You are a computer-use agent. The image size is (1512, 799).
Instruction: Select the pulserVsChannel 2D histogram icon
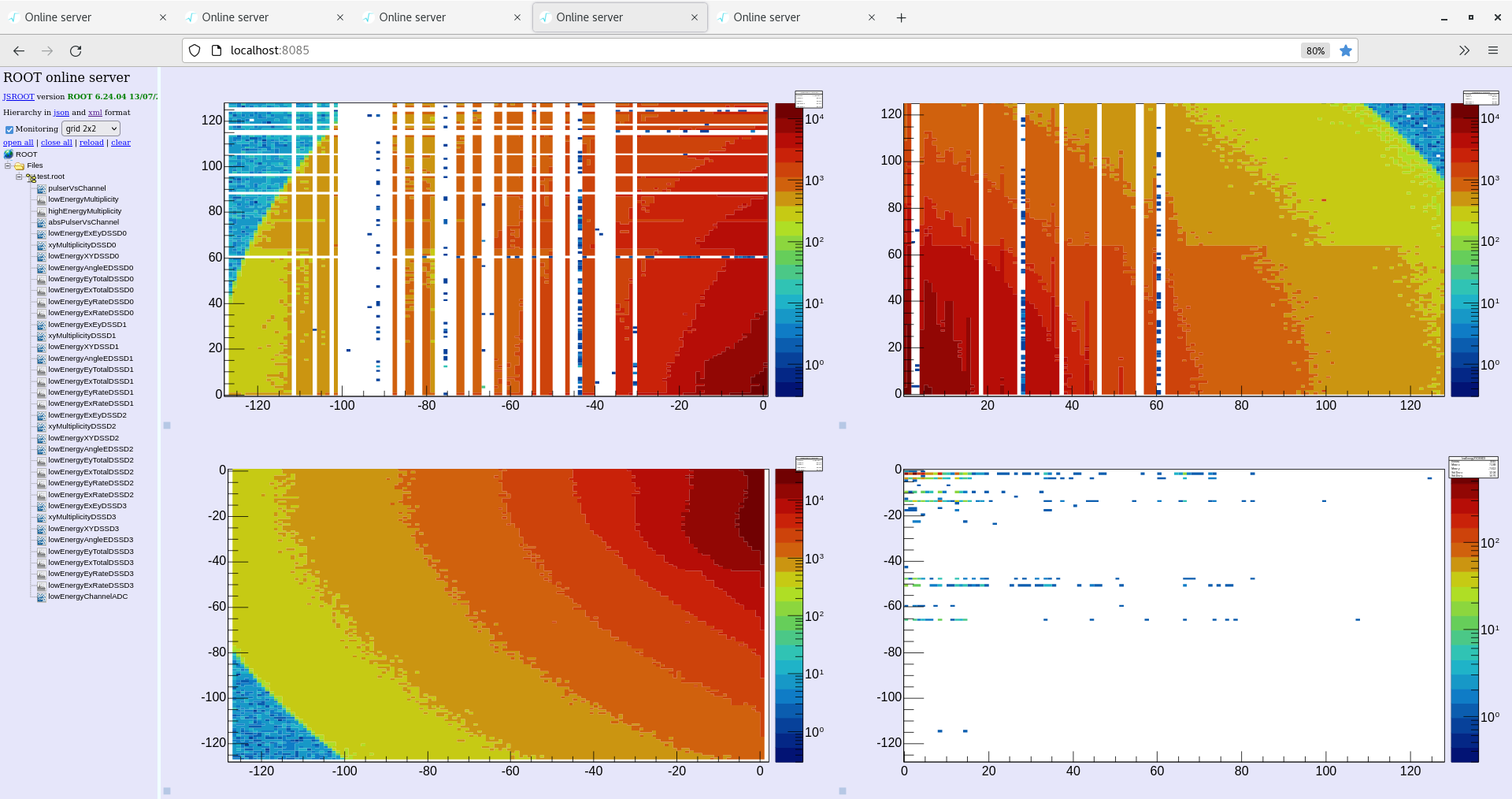point(42,188)
